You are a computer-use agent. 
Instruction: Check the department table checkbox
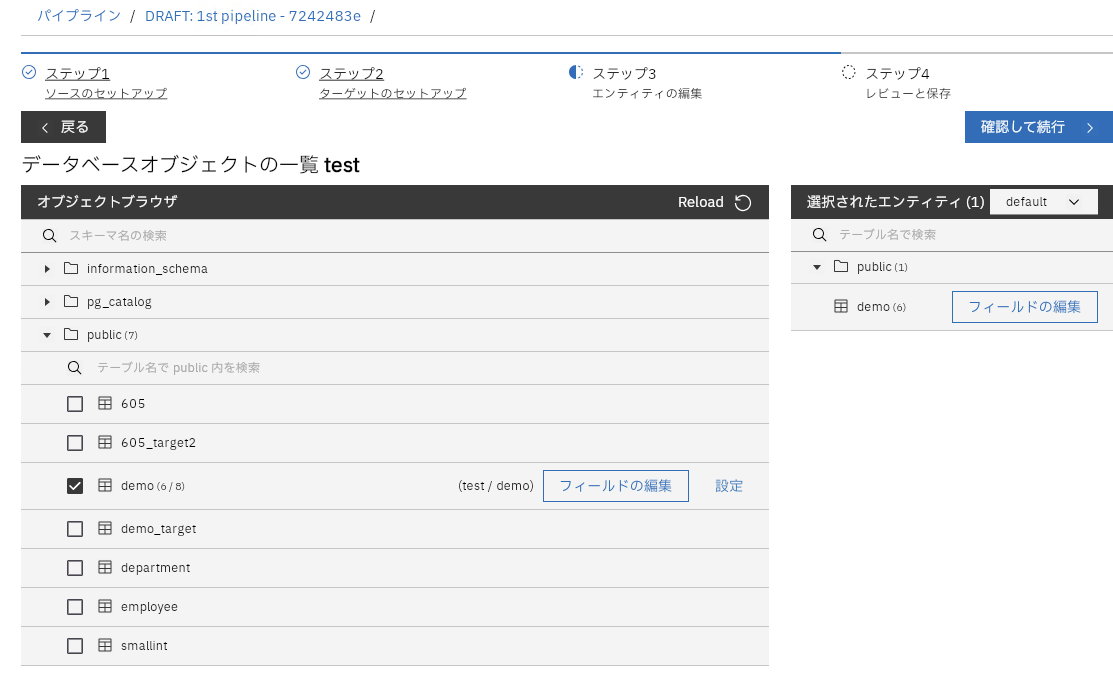click(x=75, y=568)
